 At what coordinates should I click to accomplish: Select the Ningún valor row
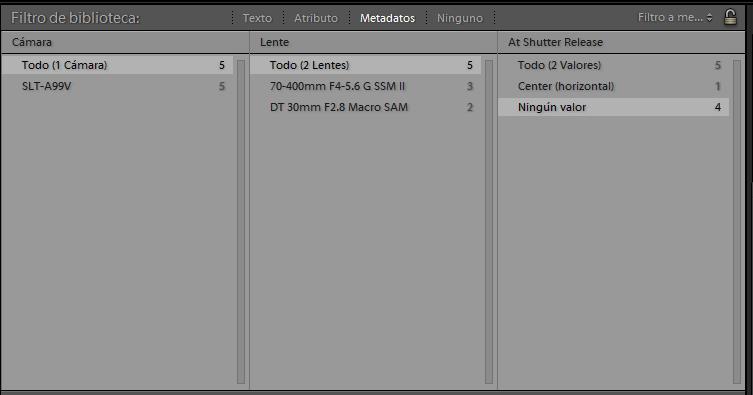pos(613,107)
